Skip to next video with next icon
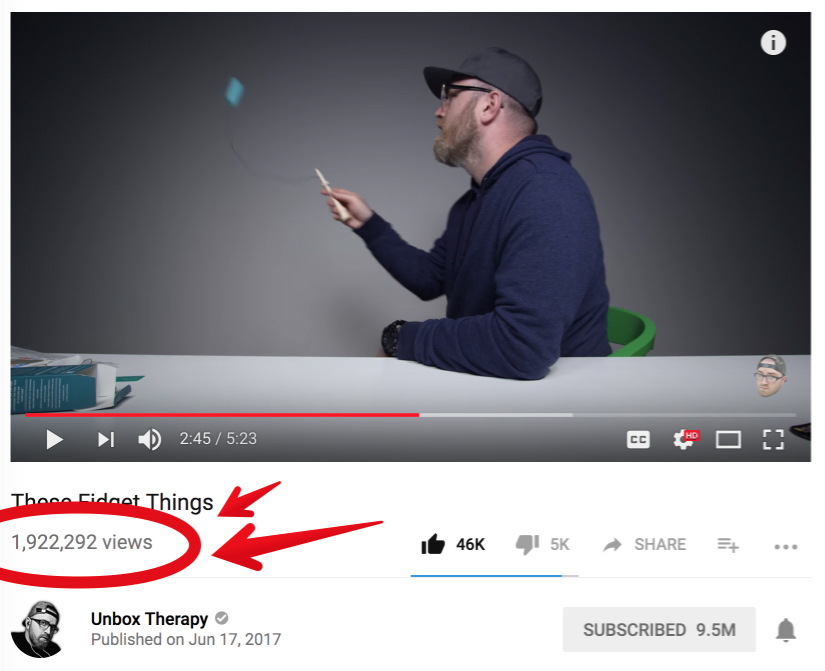Screen dimensions: 825x671 106,439
